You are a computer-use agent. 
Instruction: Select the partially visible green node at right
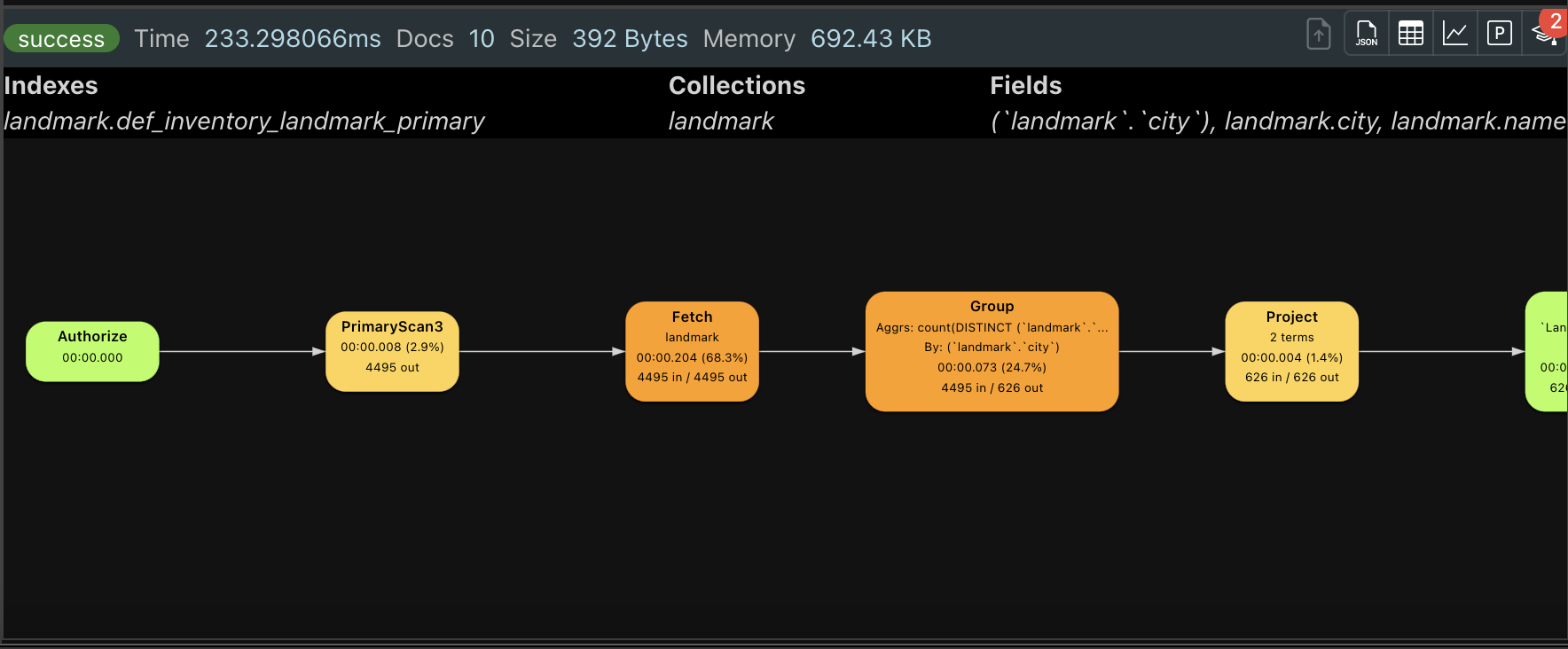coord(1547,351)
